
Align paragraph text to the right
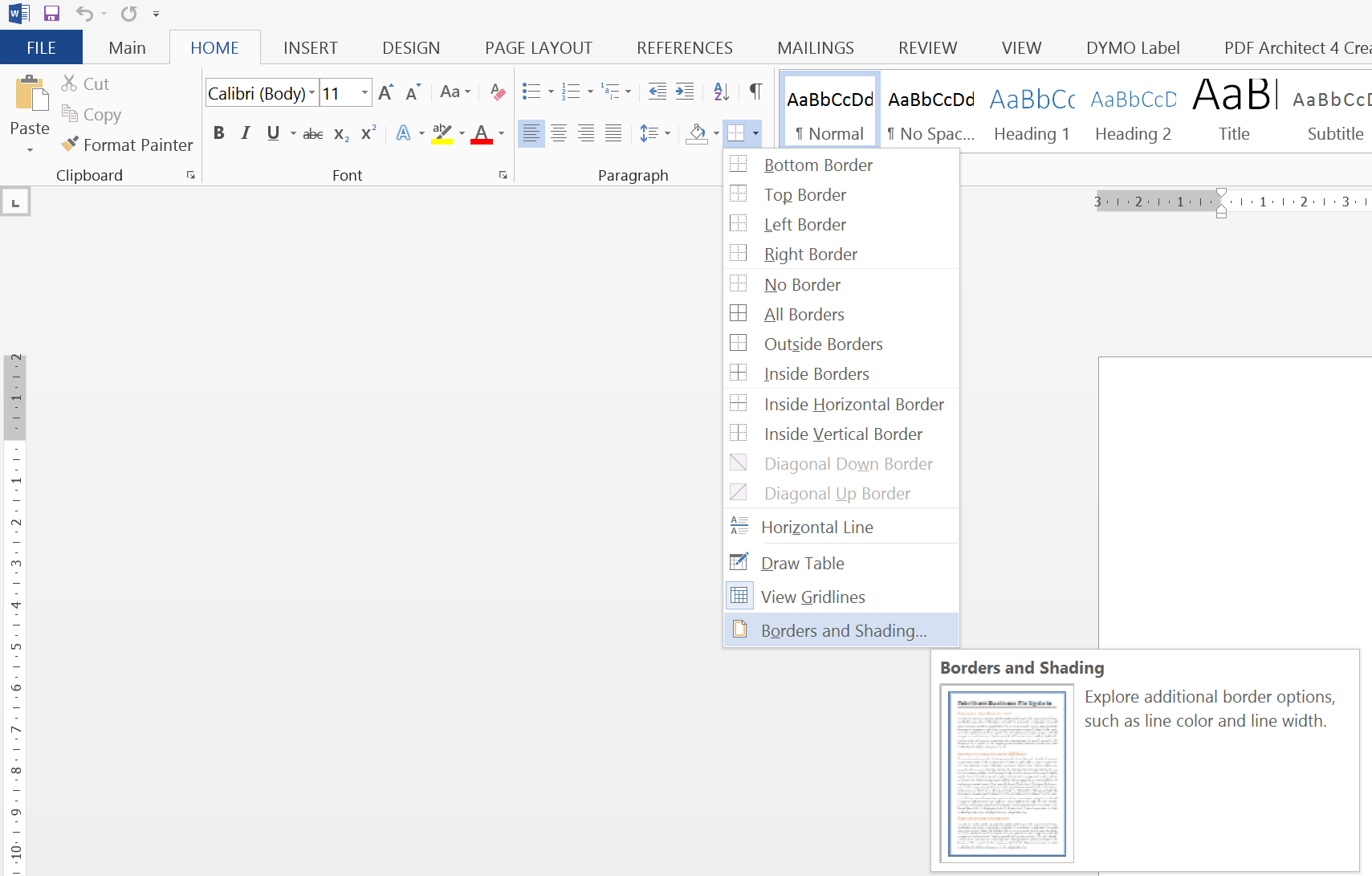[x=586, y=133]
